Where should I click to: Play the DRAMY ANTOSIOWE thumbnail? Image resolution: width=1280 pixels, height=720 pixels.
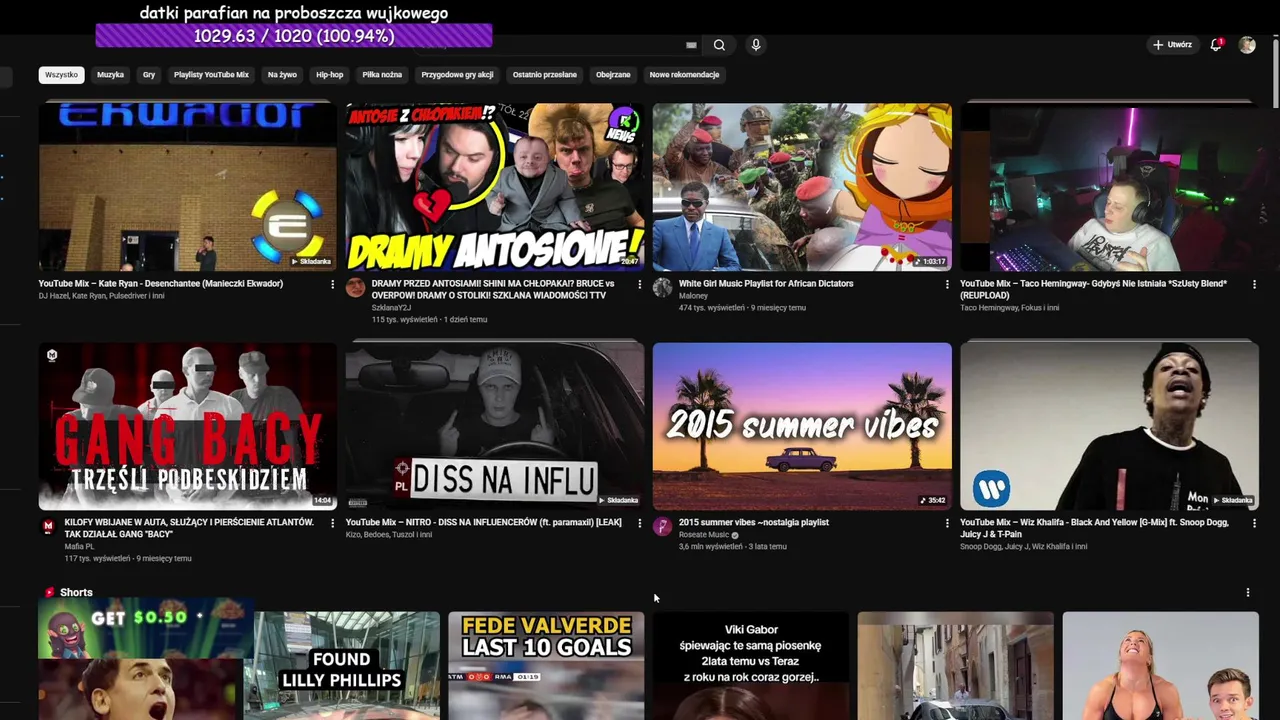pyautogui.click(x=495, y=187)
